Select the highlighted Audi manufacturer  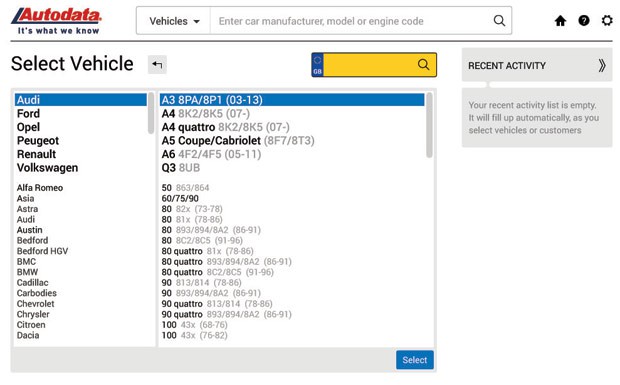click(81, 100)
